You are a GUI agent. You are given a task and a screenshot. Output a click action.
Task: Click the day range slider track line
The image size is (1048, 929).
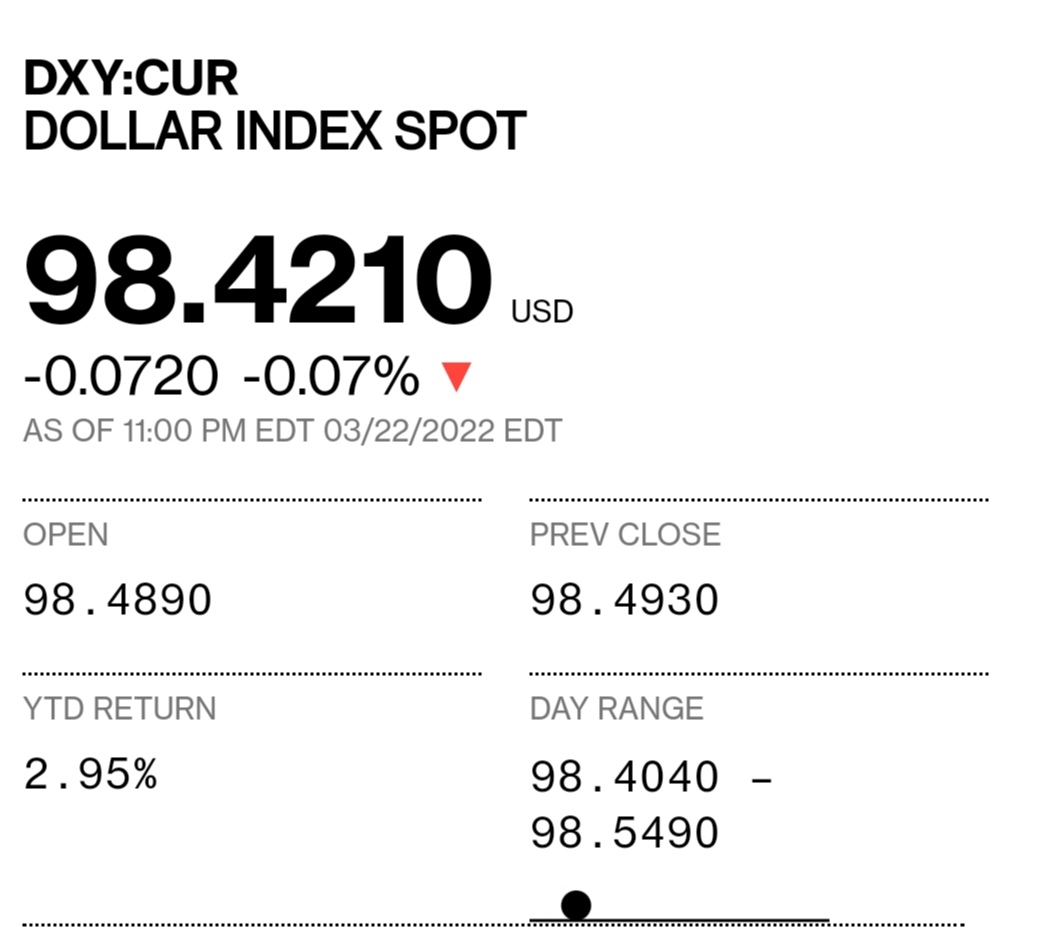(679, 920)
